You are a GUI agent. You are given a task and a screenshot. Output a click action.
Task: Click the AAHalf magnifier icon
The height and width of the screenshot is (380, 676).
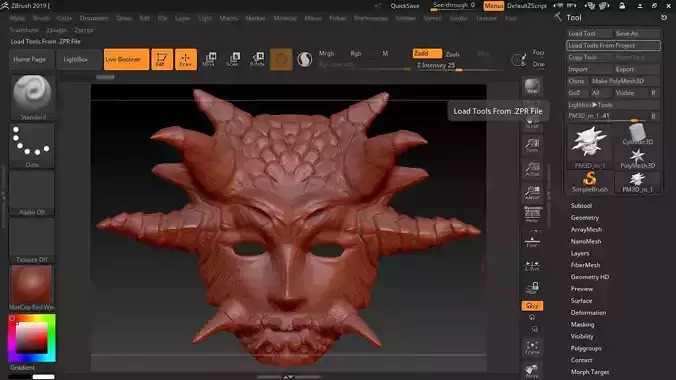pyautogui.click(x=532, y=193)
